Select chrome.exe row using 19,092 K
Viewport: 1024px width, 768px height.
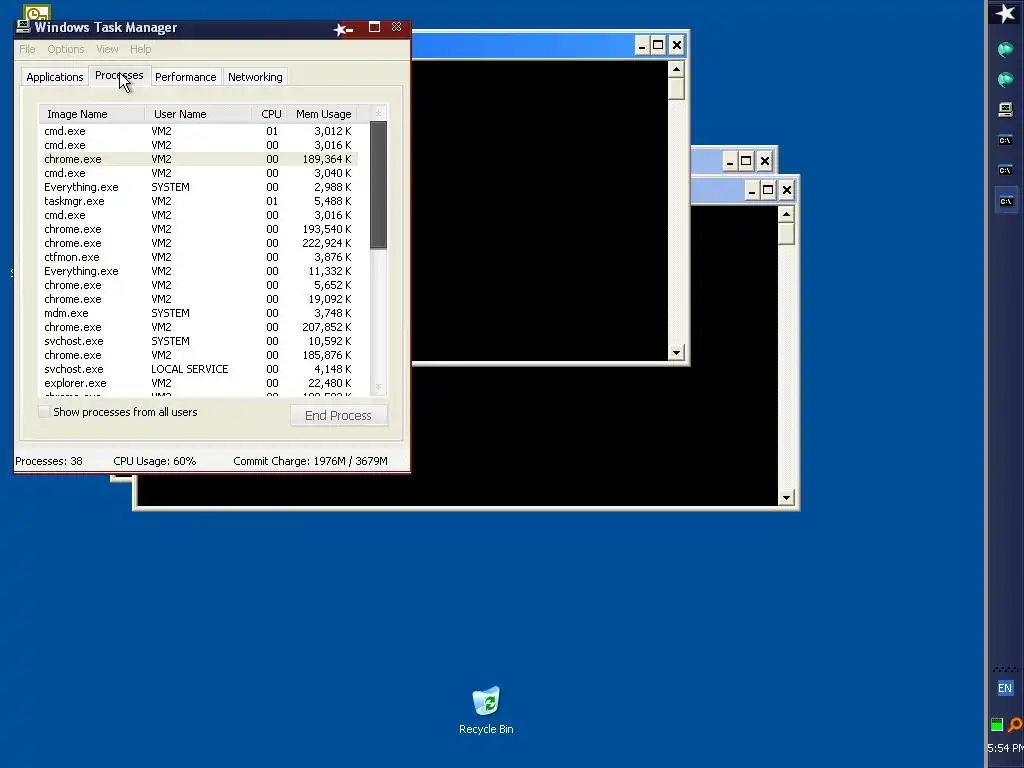pyautogui.click(x=199, y=299)
